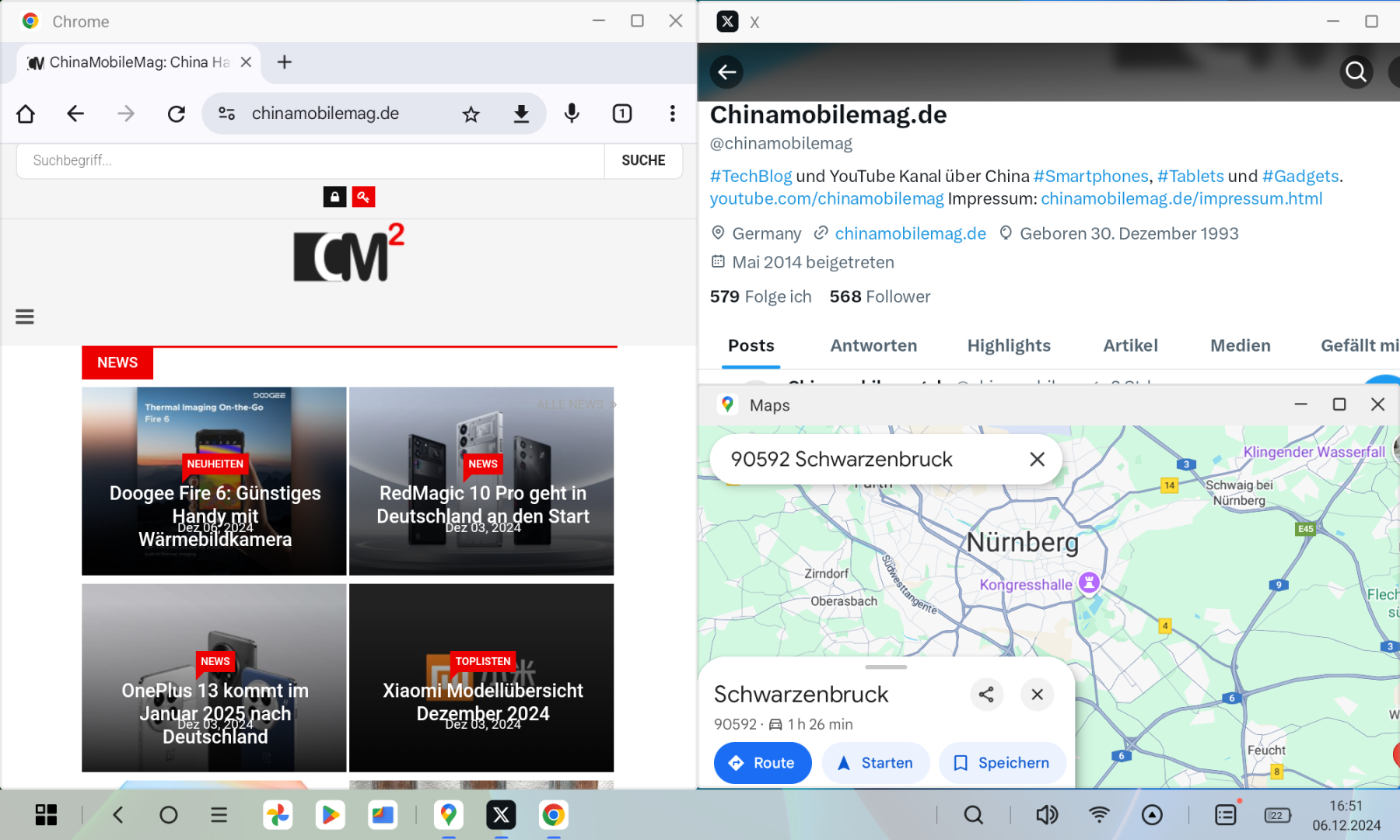Go back in X app
Screen dimensions: 1400x840
click(727, 72)
